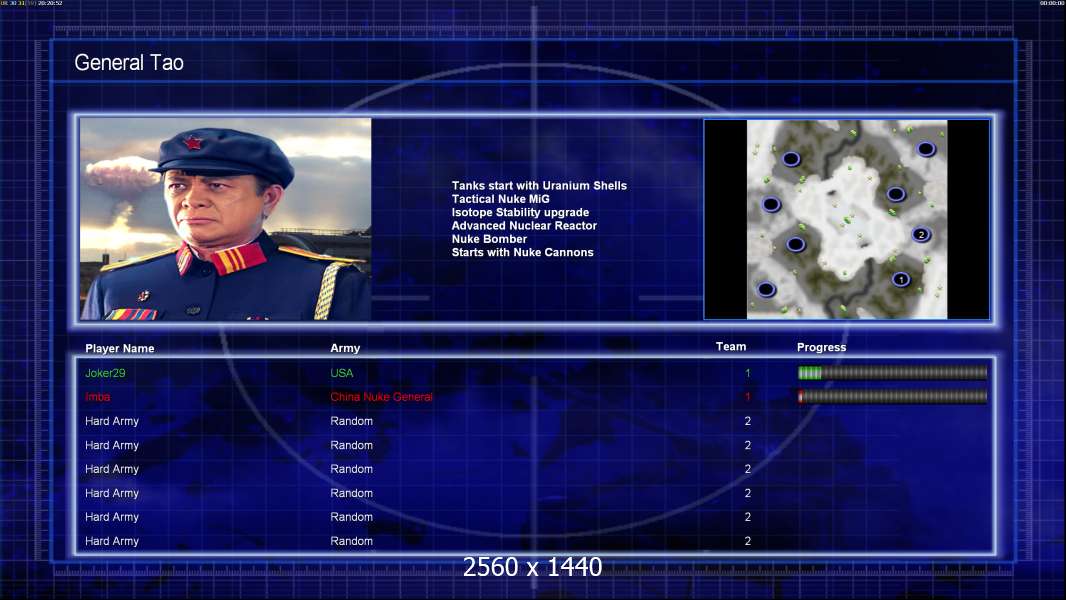Click the 'Nuke Bomber' line

489,239
